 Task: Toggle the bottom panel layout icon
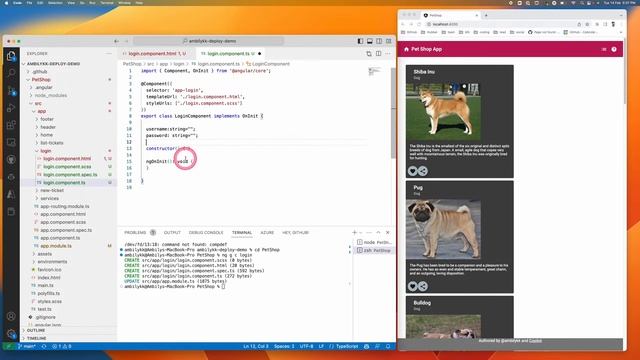pos(369,41)
